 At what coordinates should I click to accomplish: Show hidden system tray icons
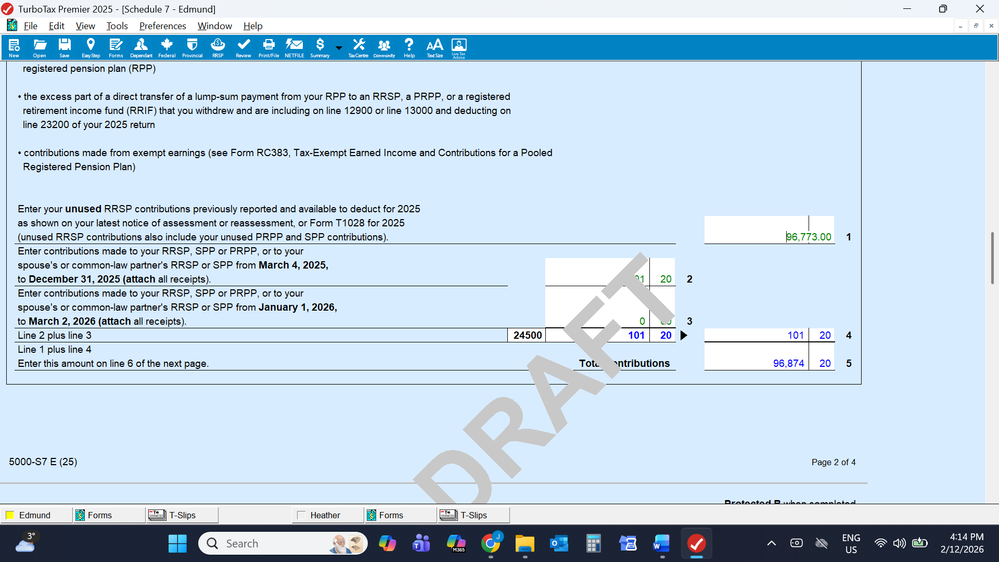pyautogui.click(x=772, y=544)
